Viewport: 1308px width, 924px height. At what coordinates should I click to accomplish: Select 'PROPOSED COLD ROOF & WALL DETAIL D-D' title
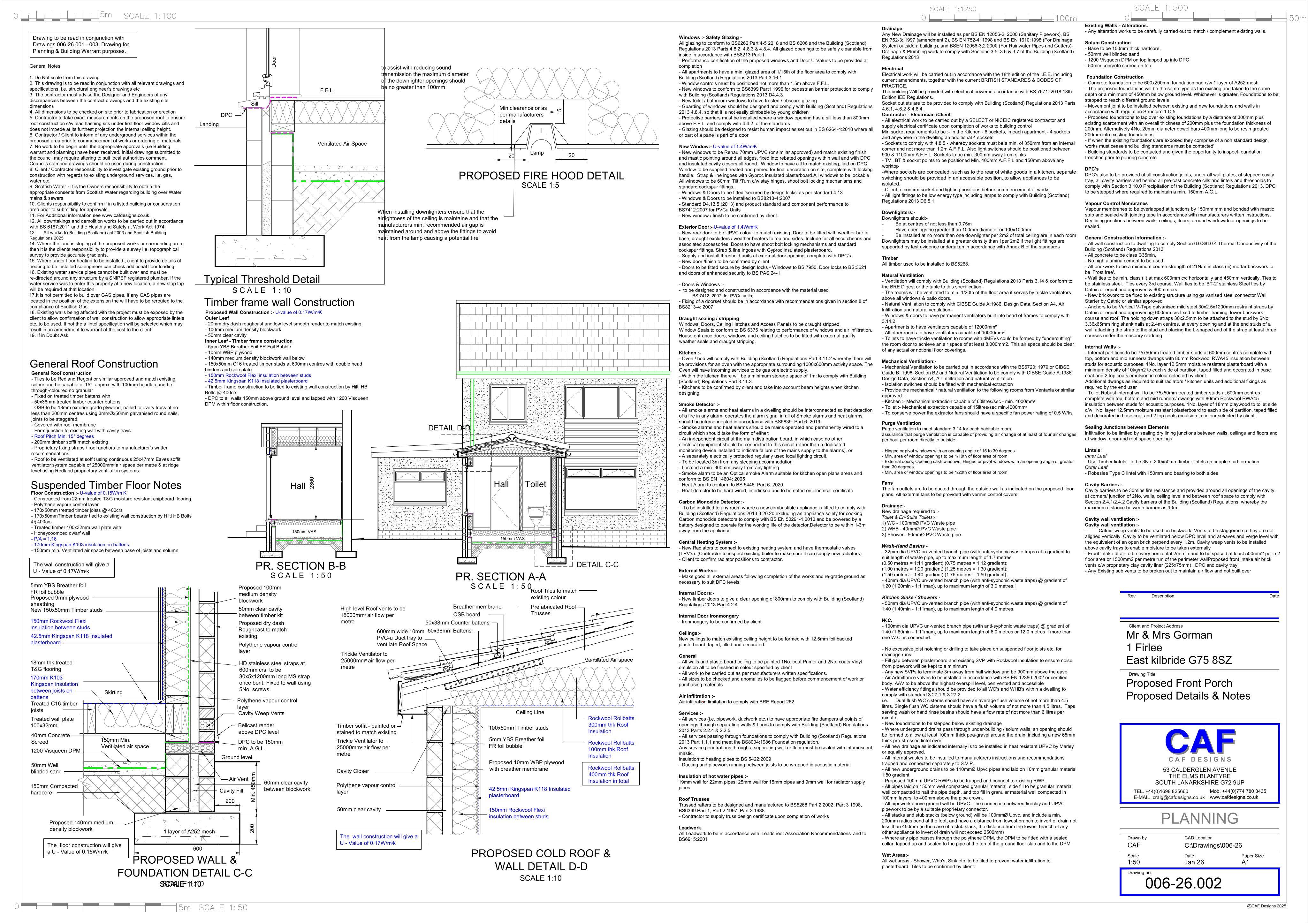coord(541,860)
